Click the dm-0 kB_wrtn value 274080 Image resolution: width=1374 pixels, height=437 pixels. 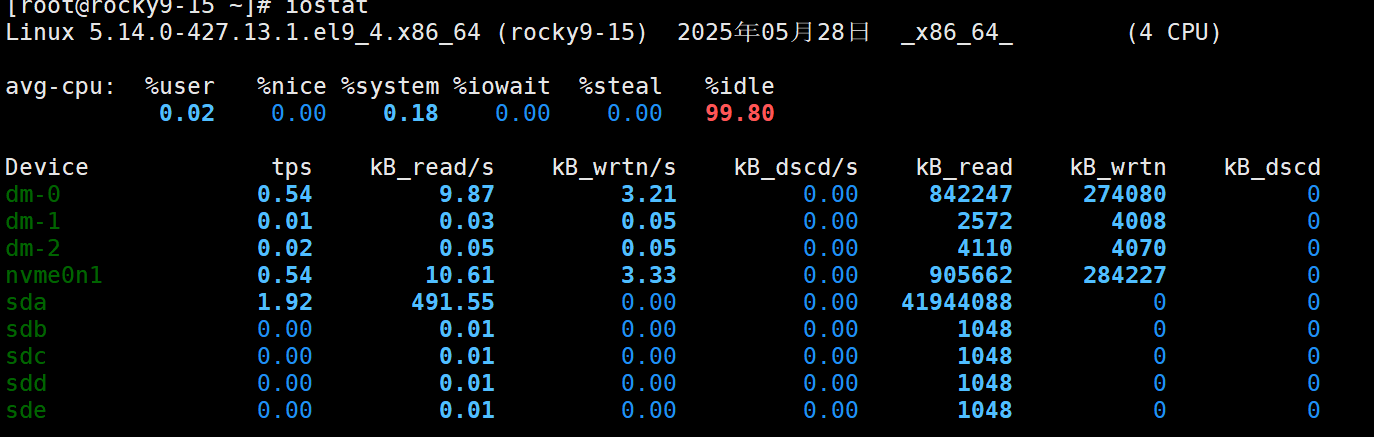tap(1125, 194)
